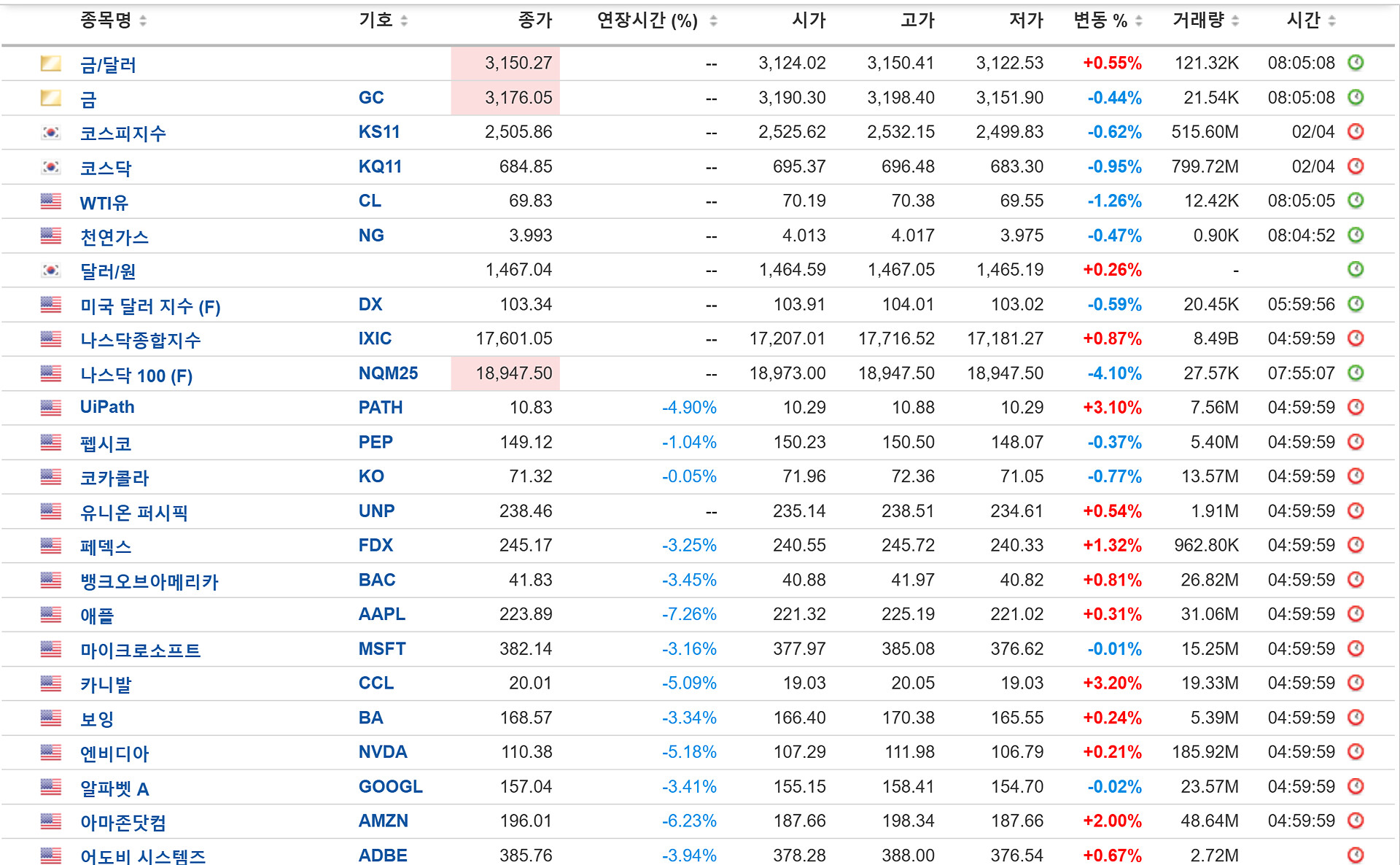The height and width of the screenshot is (865, 1400).
Task: Sort by the 시간 column header arrows
Action: coord(1331,21)
